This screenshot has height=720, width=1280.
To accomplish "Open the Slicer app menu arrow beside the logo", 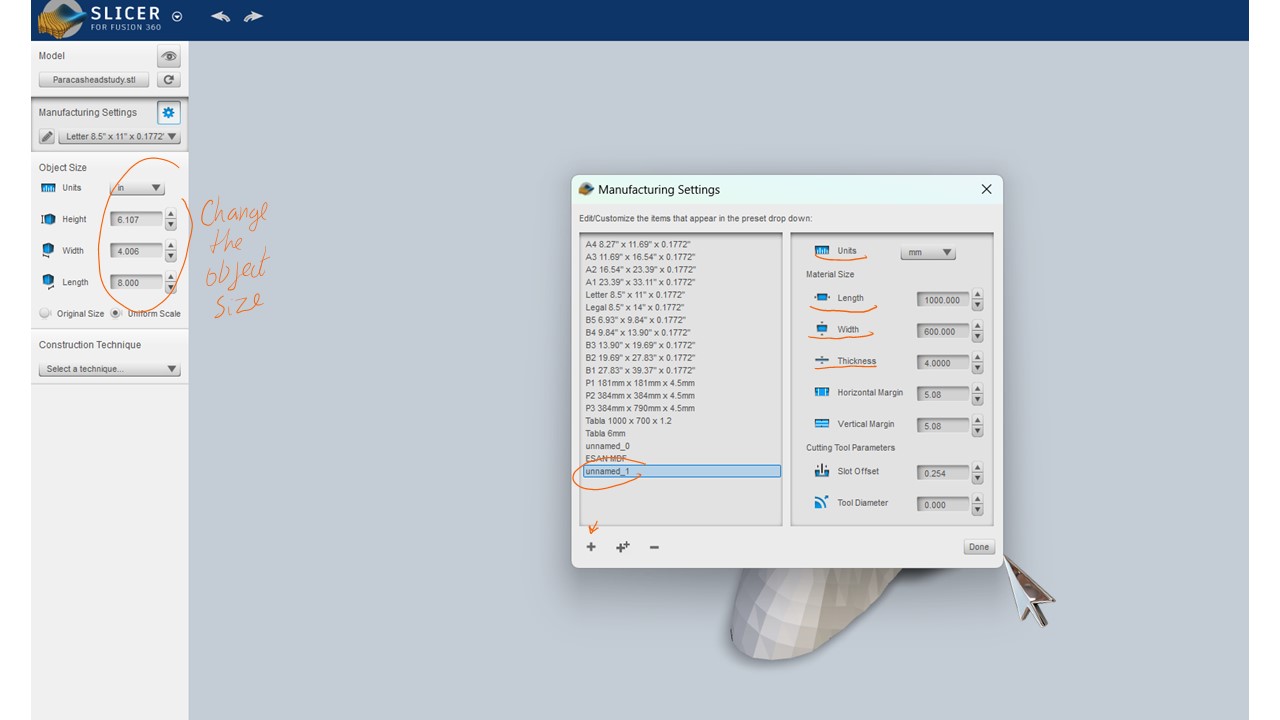I will [177, 16].
